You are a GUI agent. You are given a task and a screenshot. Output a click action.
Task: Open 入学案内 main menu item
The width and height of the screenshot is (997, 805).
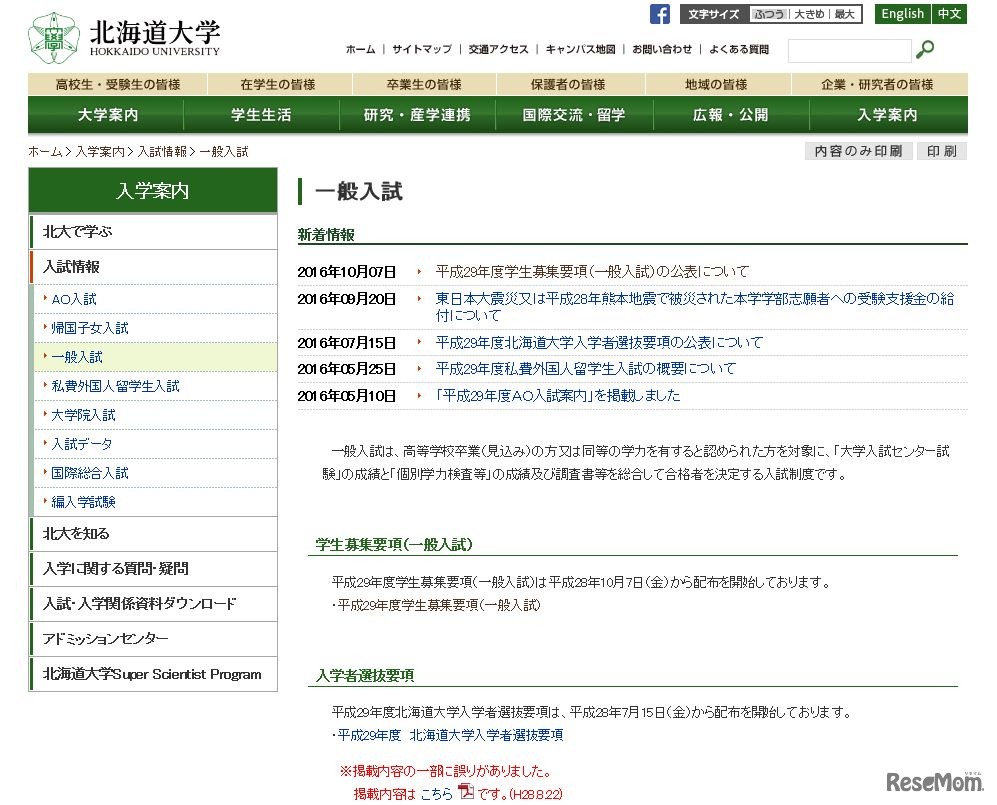coord(887,114)
